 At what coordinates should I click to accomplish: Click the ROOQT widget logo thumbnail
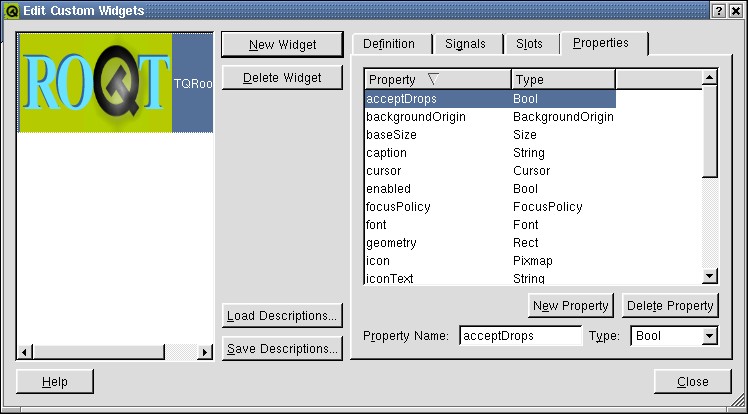click(x=96, y=84)
